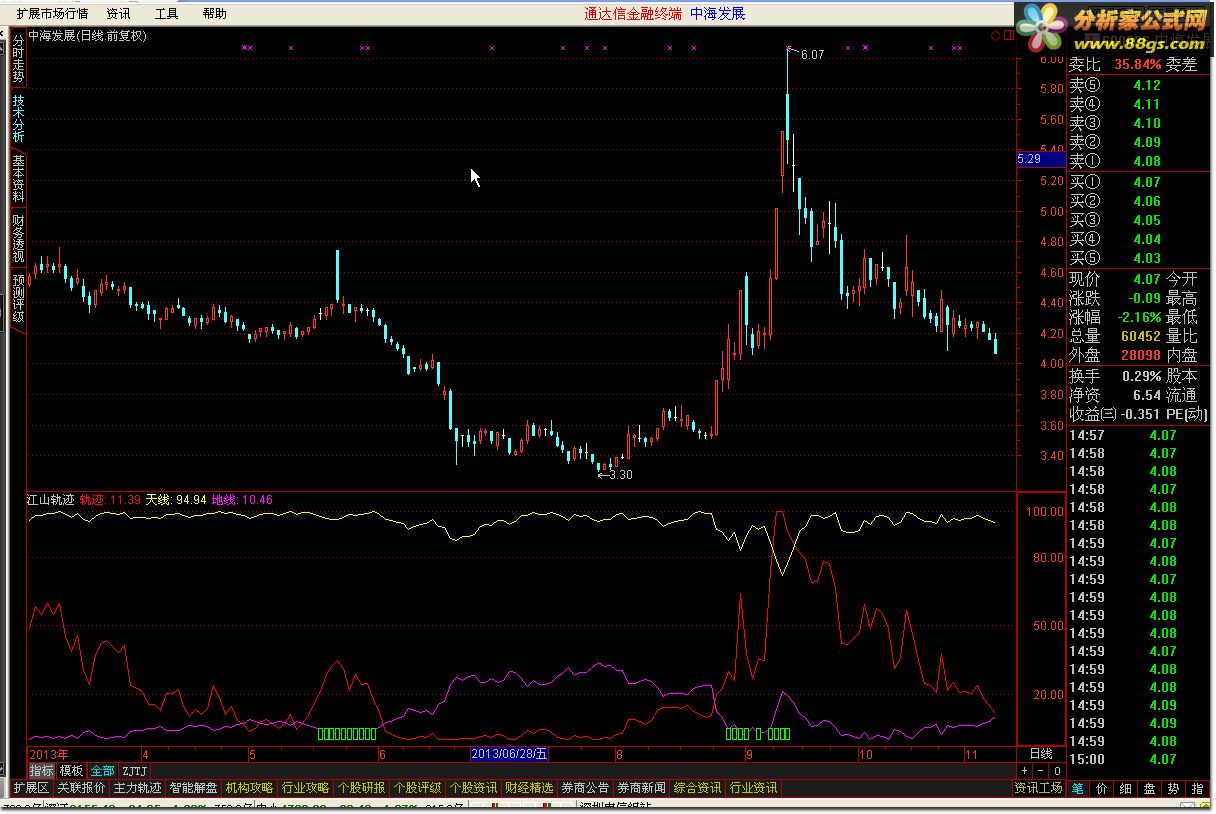This screenshot has height=814, width=1216.
Task: Open the 主力轨迹 bottom tab
Action: click(x=137, y=788)
